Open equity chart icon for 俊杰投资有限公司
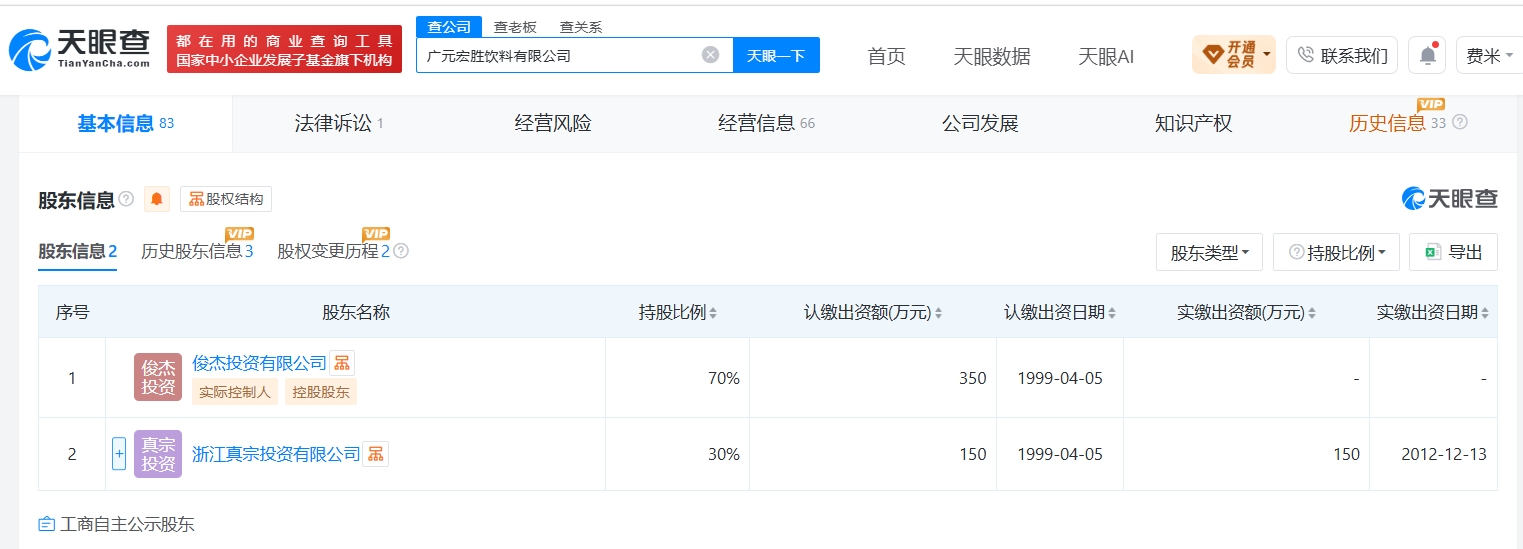This screenshot has height=549, width=1523. click(342, 363)
